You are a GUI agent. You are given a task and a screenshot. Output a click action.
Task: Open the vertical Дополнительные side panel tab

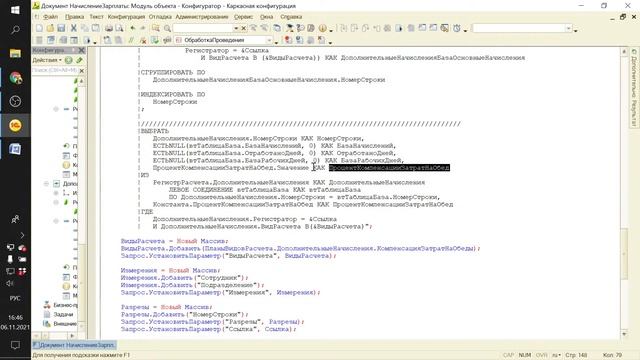pyautogui.click(x=634, y=88)
